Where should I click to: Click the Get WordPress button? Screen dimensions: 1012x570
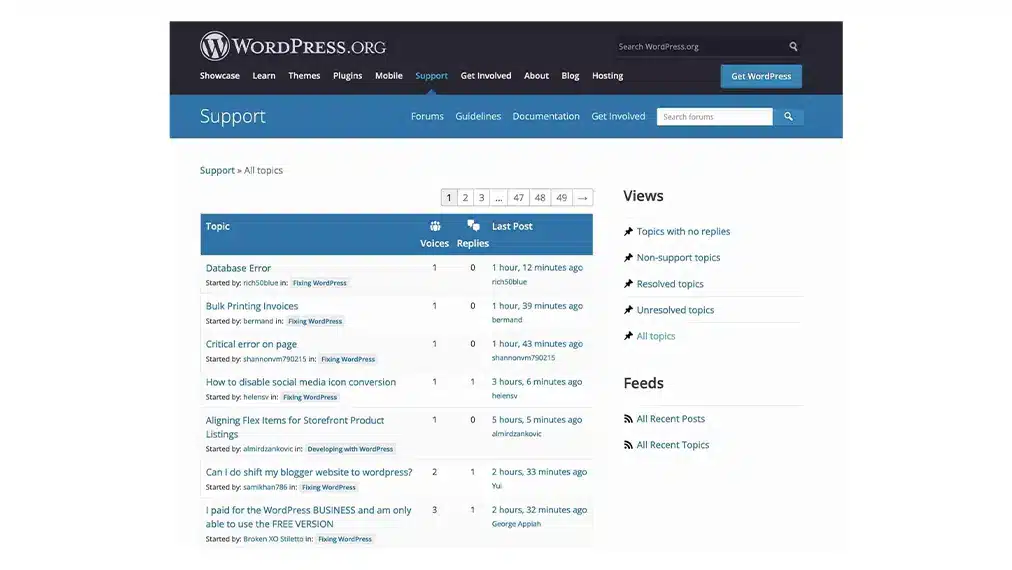click(x=761, y=76)
